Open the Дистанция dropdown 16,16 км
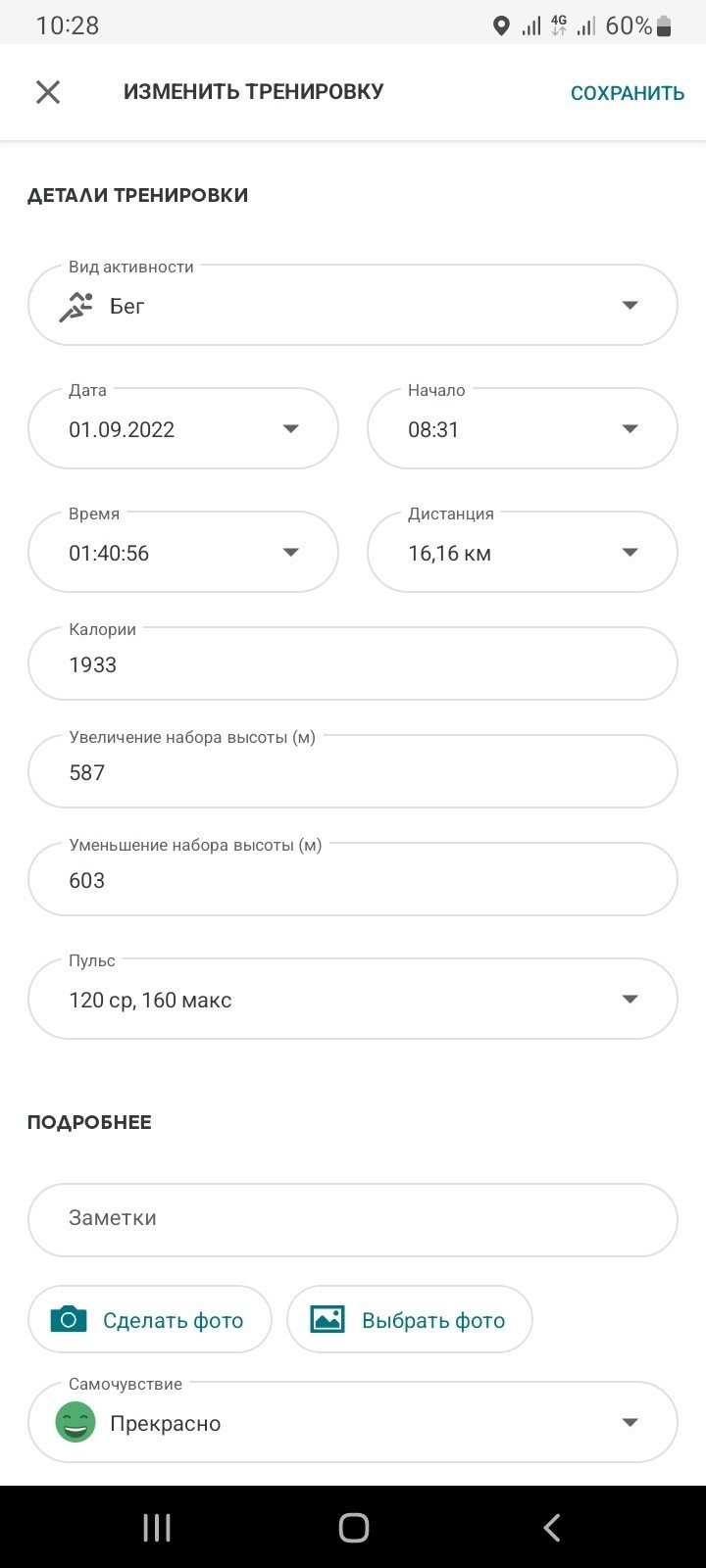The width and height of the screenshot is (706, 1568). click(523, 552)
